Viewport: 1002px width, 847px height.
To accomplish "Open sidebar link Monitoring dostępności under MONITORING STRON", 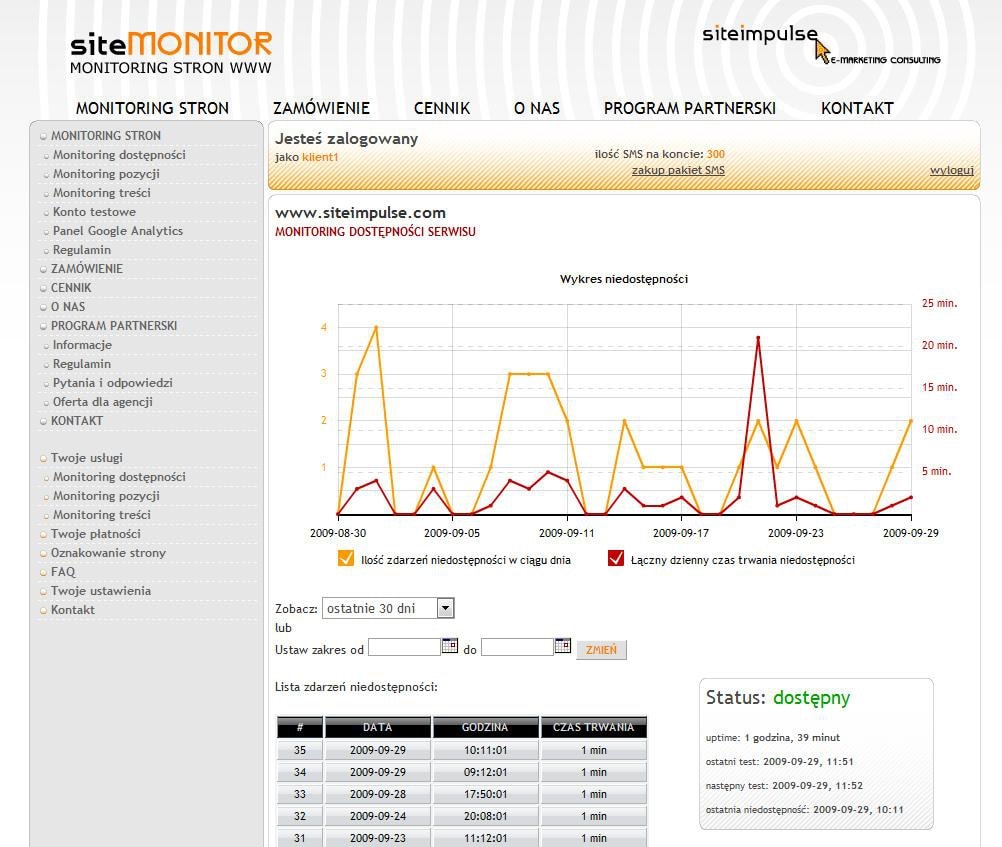I will [x=119, y=155].
